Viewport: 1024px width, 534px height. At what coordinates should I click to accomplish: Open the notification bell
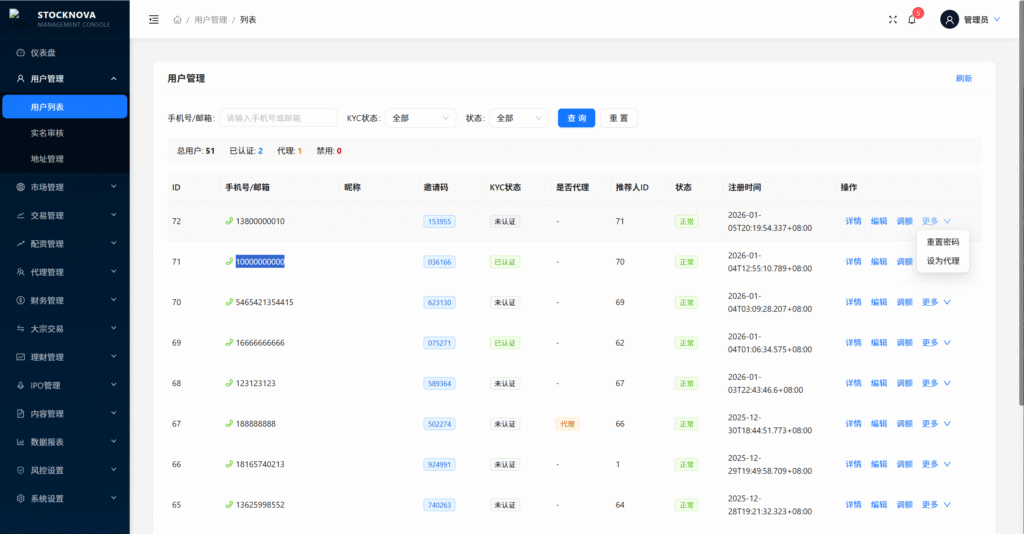[912, 20]
